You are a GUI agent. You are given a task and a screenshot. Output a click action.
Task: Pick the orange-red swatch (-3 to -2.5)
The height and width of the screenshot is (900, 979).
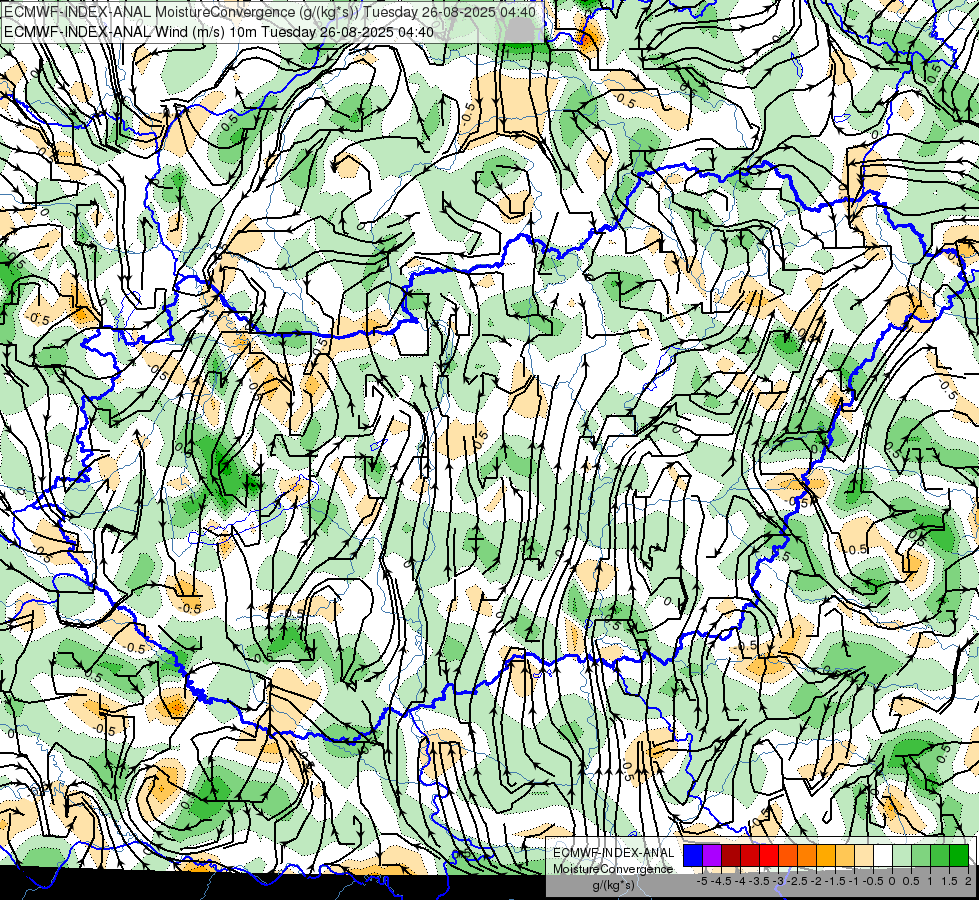(788, 855)
